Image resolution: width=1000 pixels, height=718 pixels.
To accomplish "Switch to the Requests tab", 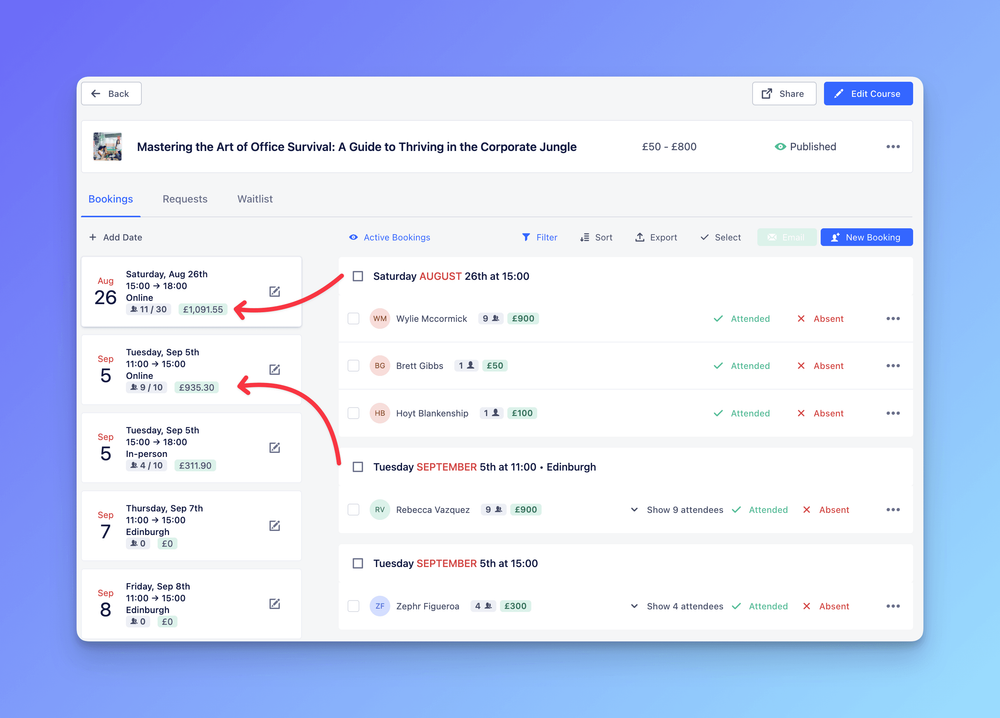I will coord(185,199).
